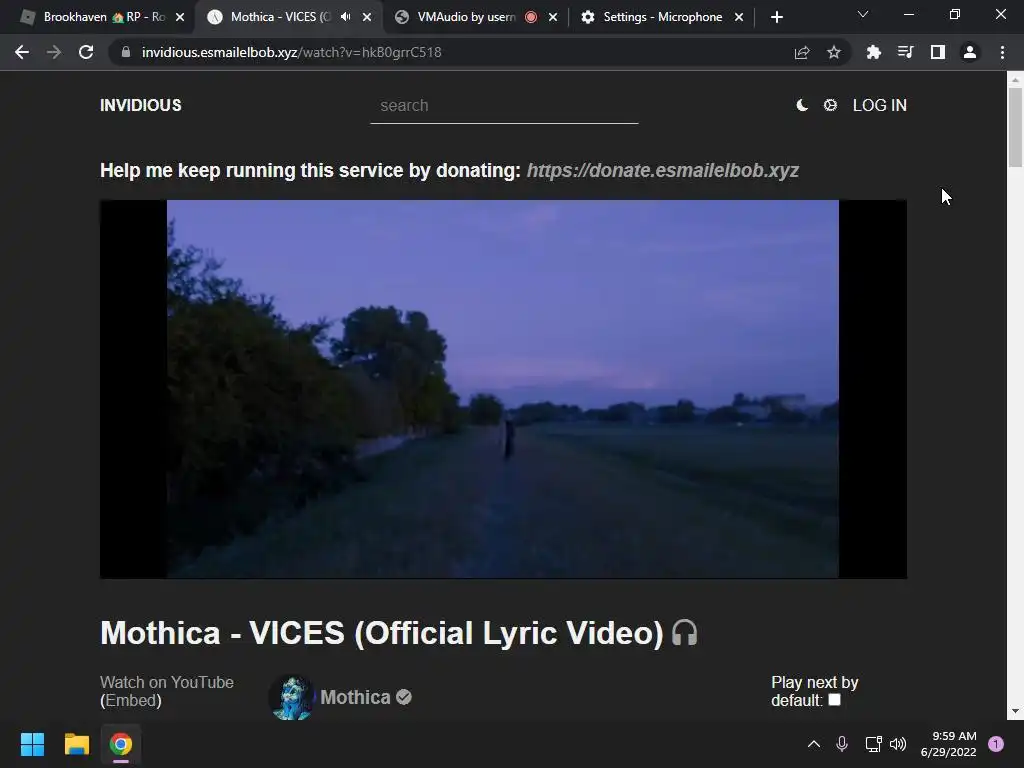Click the LOG IN link
Image resolution: width=1024 pixels, height=768 pixels.
tap(880, 105)
